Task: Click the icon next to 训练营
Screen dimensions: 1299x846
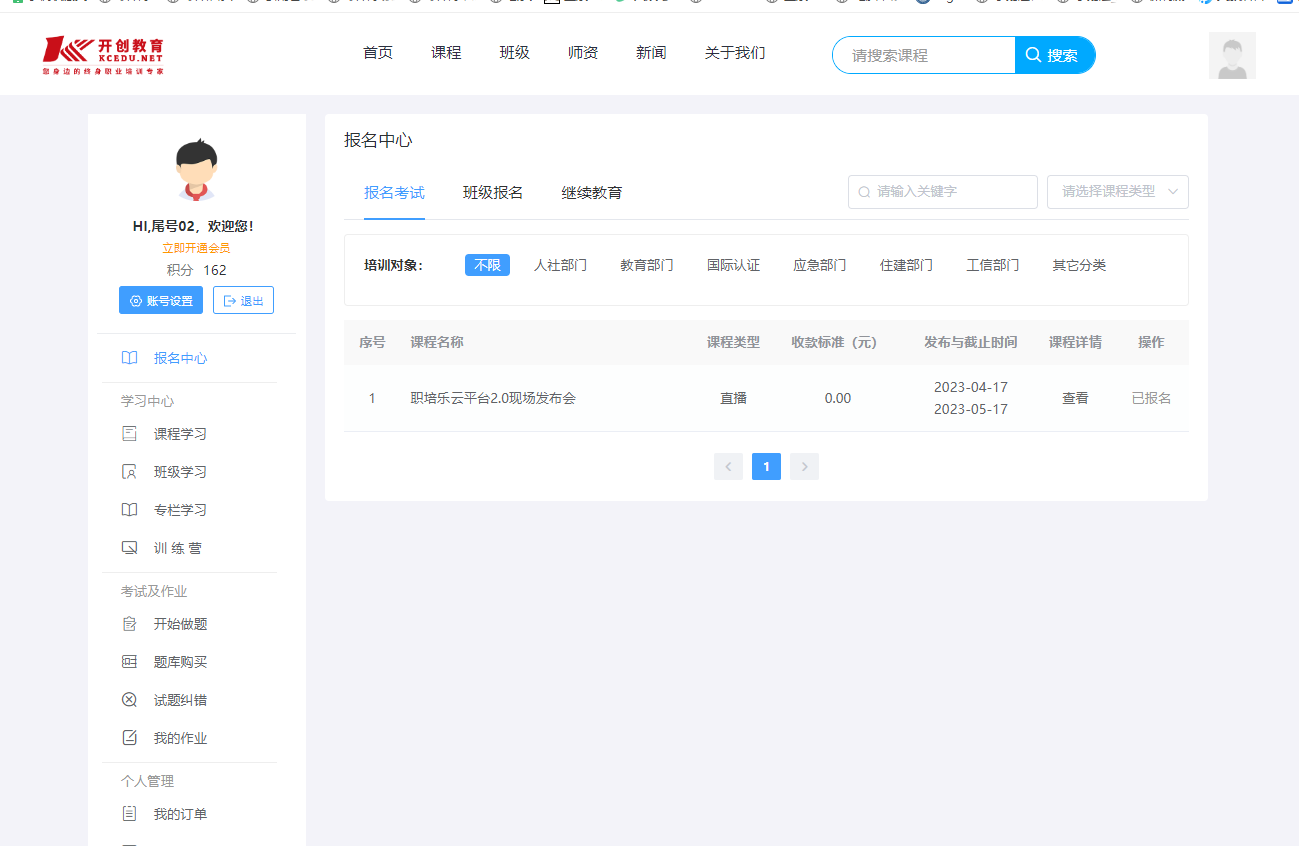Action: point(129,548)
